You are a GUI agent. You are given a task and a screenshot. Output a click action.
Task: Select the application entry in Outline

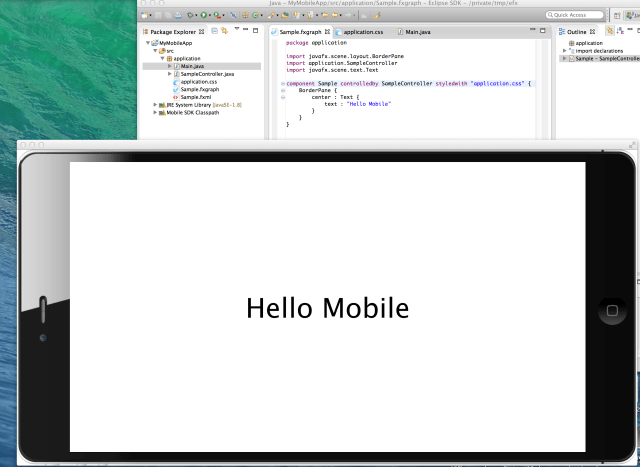coord(589,43)
